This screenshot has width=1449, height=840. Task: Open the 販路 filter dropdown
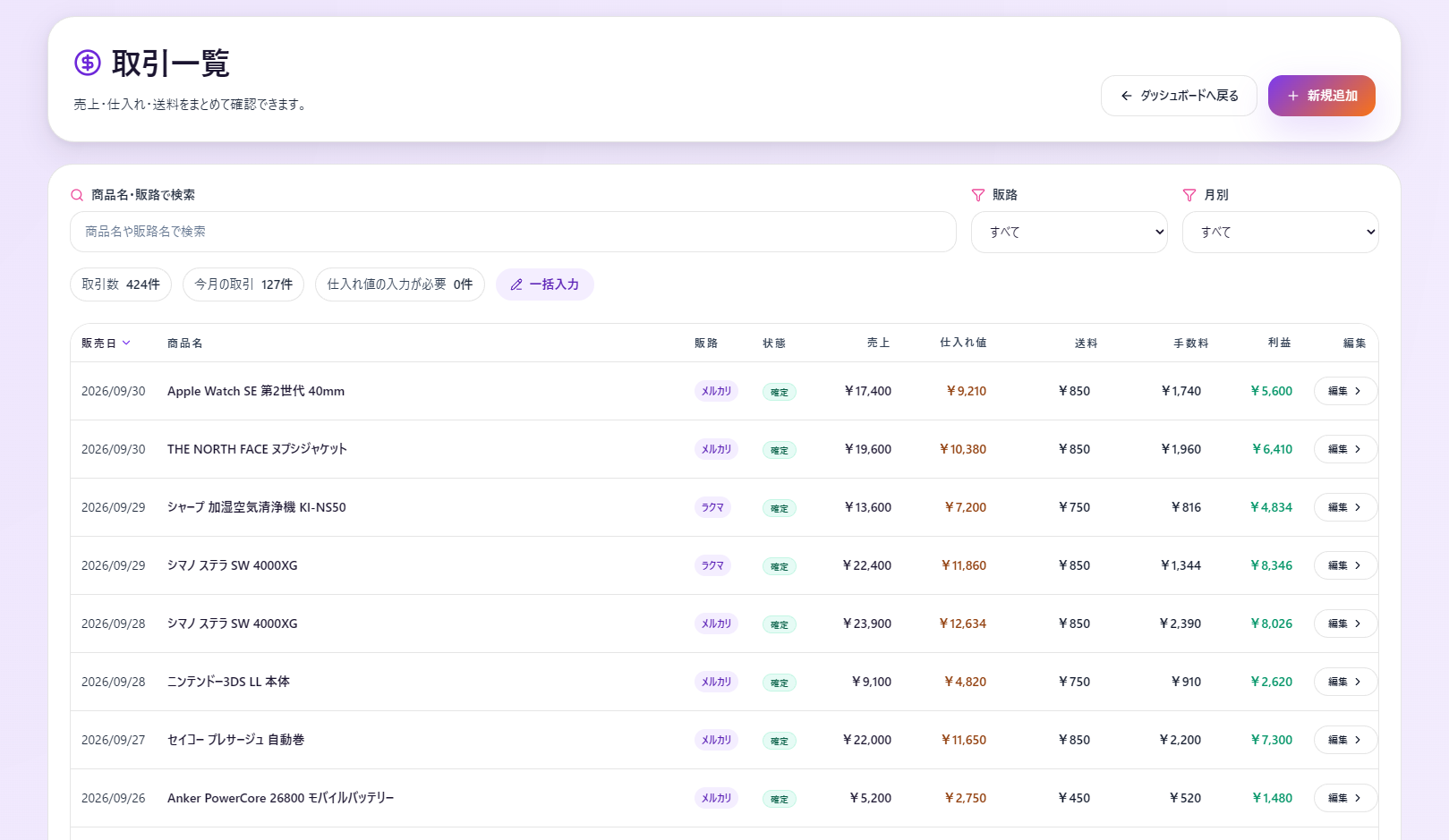(1070, 232)
